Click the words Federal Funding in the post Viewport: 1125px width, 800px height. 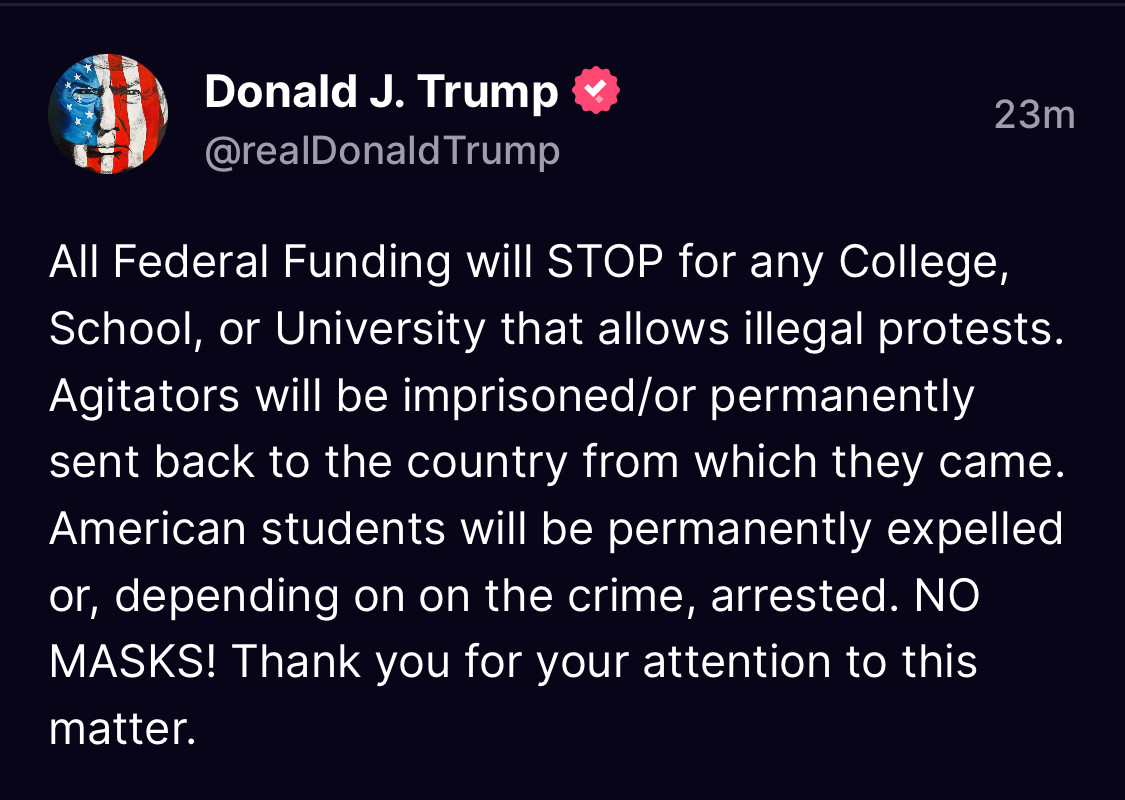pyautogui.click(x=282, y=263)
